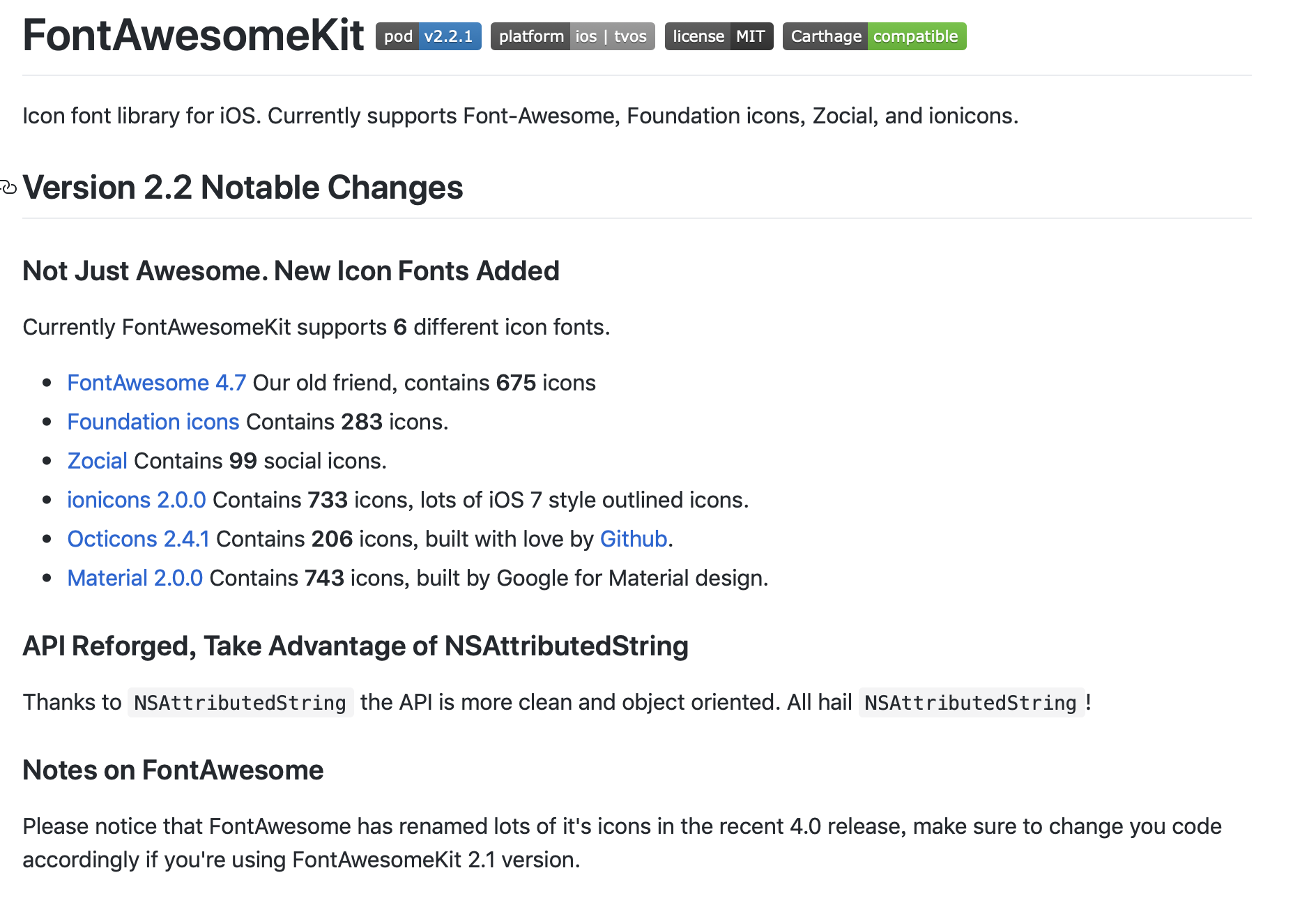The height and width of the screenshot is (905, 1316).
Task: Click the Github link
Action: [x=634, y=539]
